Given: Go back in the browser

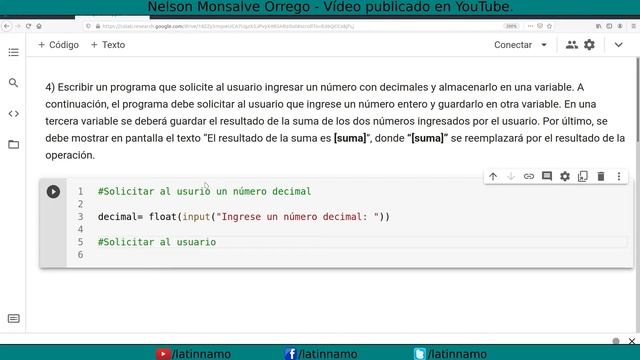Looking at the screenshot, I should [x=7, y=26].
